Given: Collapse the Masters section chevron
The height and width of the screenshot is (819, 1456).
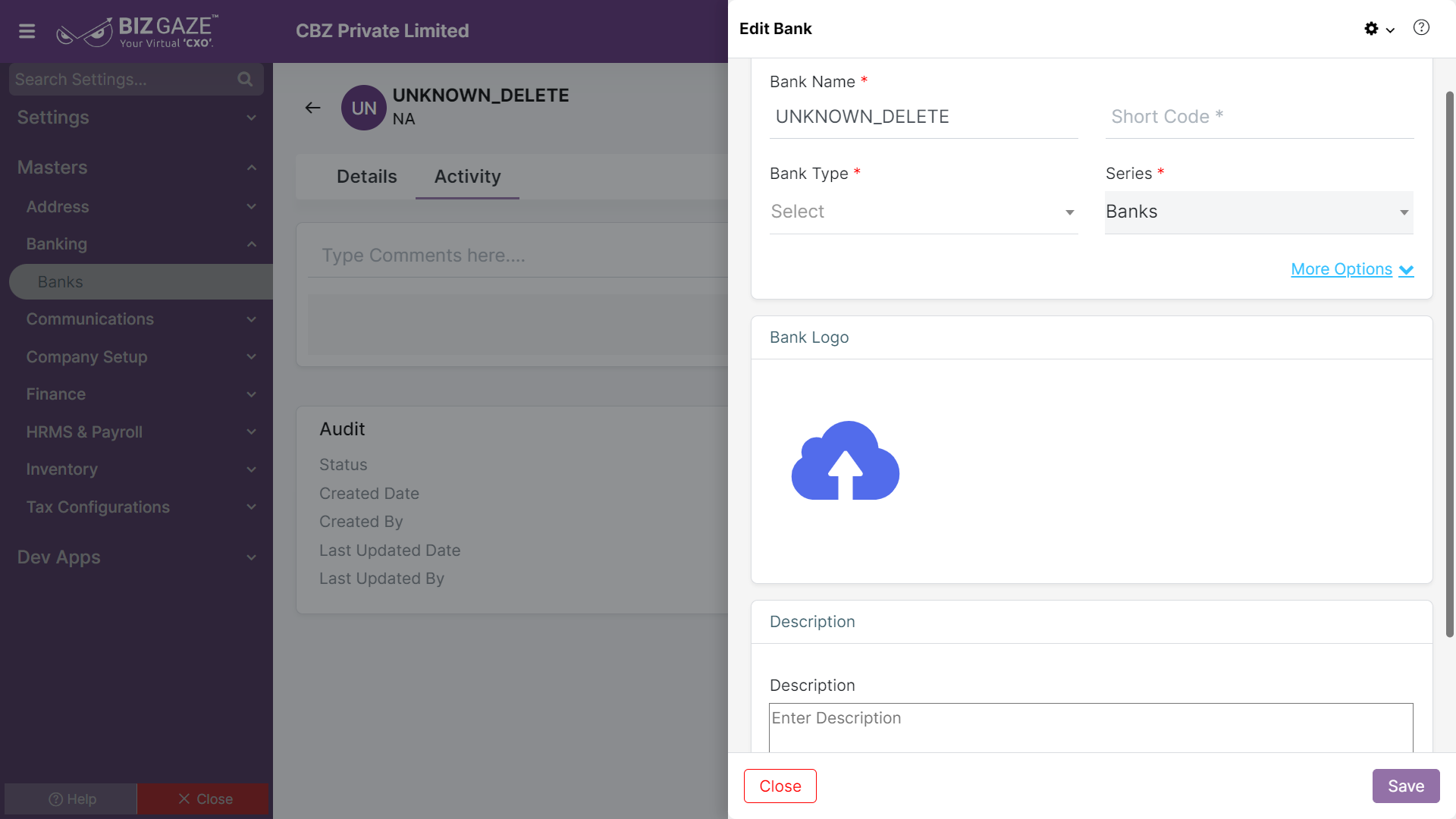Looking at the screenshot, I should tap(252, 168).
